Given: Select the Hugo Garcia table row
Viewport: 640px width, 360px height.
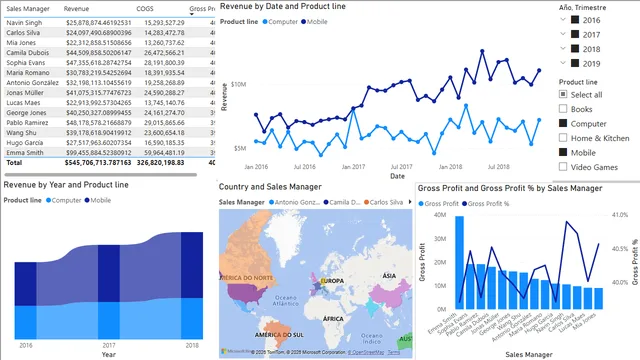Looking at the screenshot, I should [109, 142].
